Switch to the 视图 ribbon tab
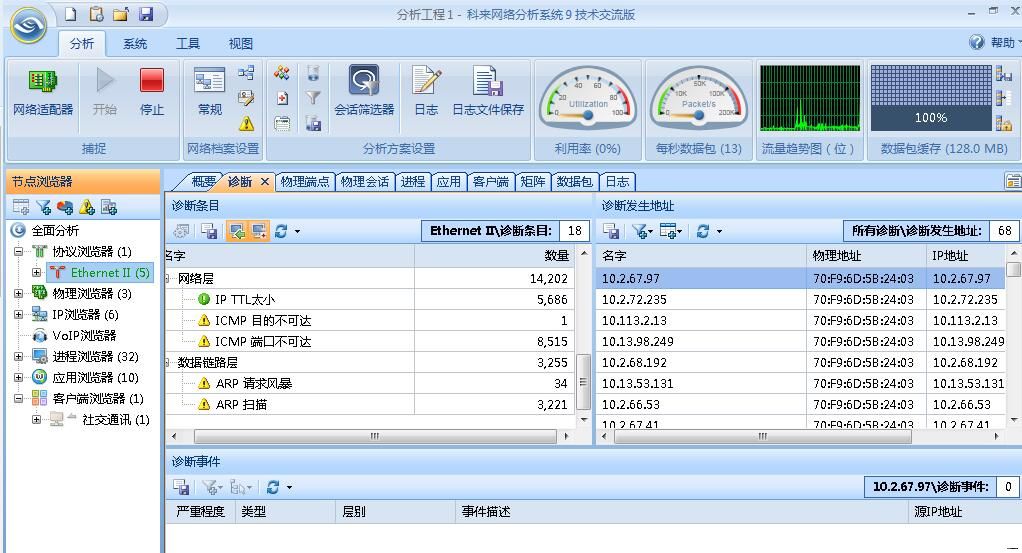The height and width of the screenshot is (553, 1022). tap(241, 44)
